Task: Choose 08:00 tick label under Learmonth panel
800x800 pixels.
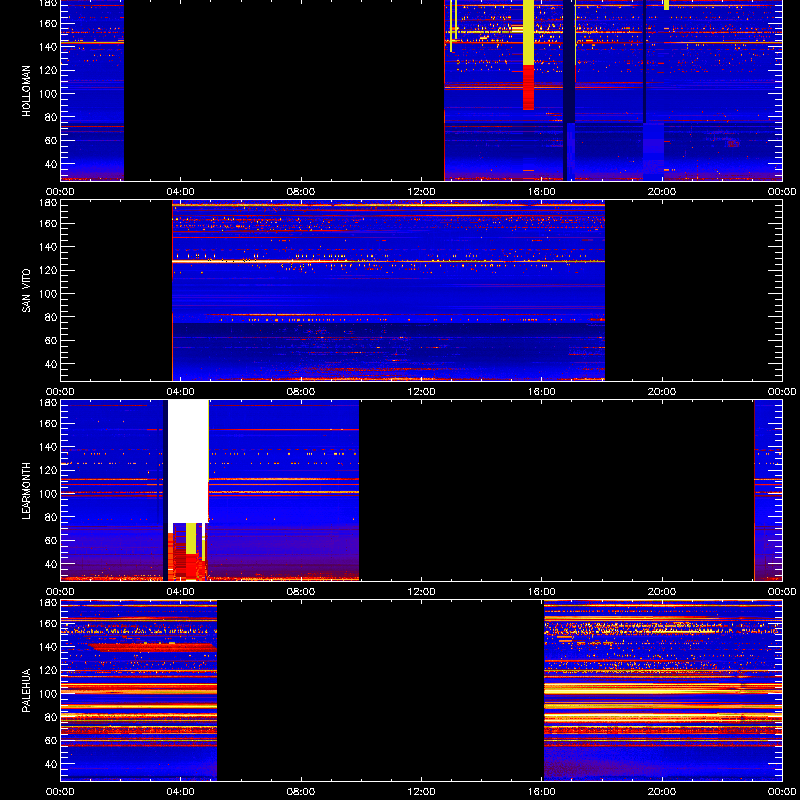Action: 301,592
